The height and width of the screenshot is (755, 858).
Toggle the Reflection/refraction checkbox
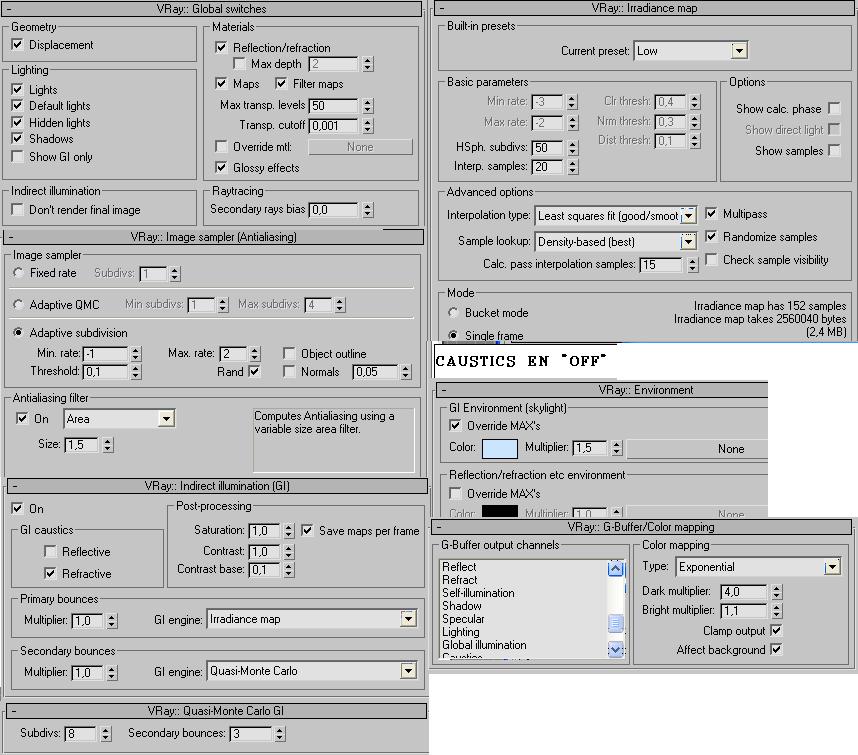pyautogui.click(x=221, y=48)
